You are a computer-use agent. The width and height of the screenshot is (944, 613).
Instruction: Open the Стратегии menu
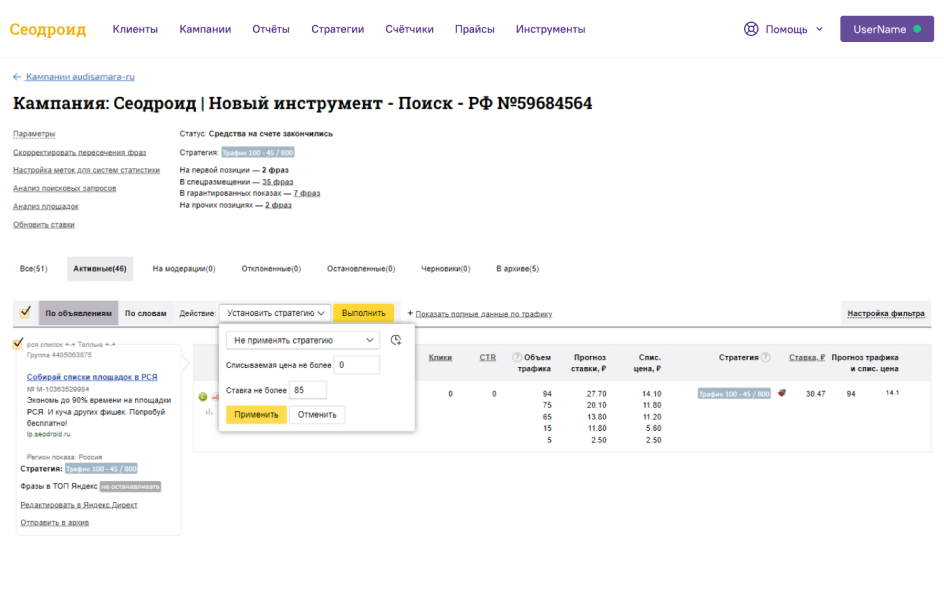(337, 29)
